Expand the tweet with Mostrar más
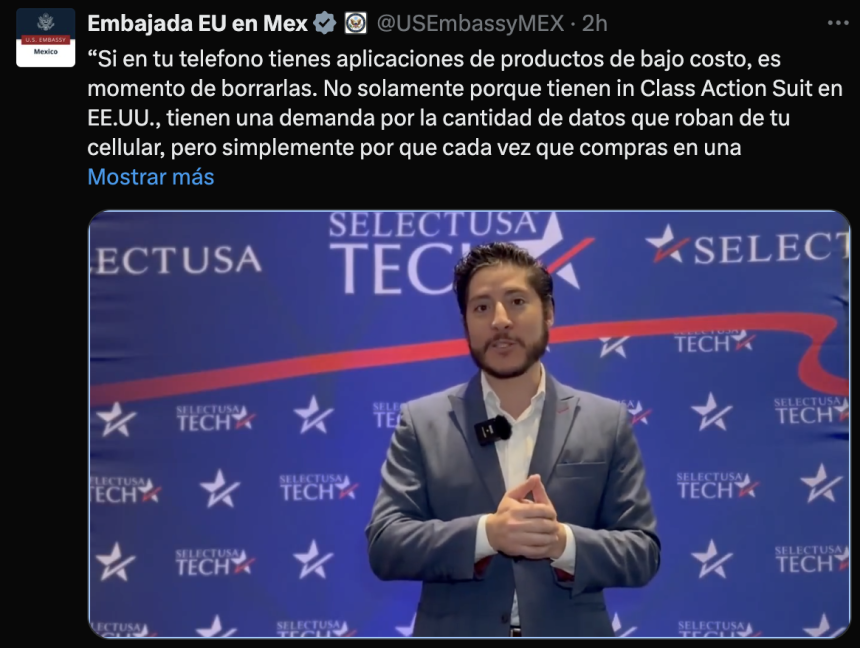The width and height of the screenshot is (860, 648). [x=151, y=177]
